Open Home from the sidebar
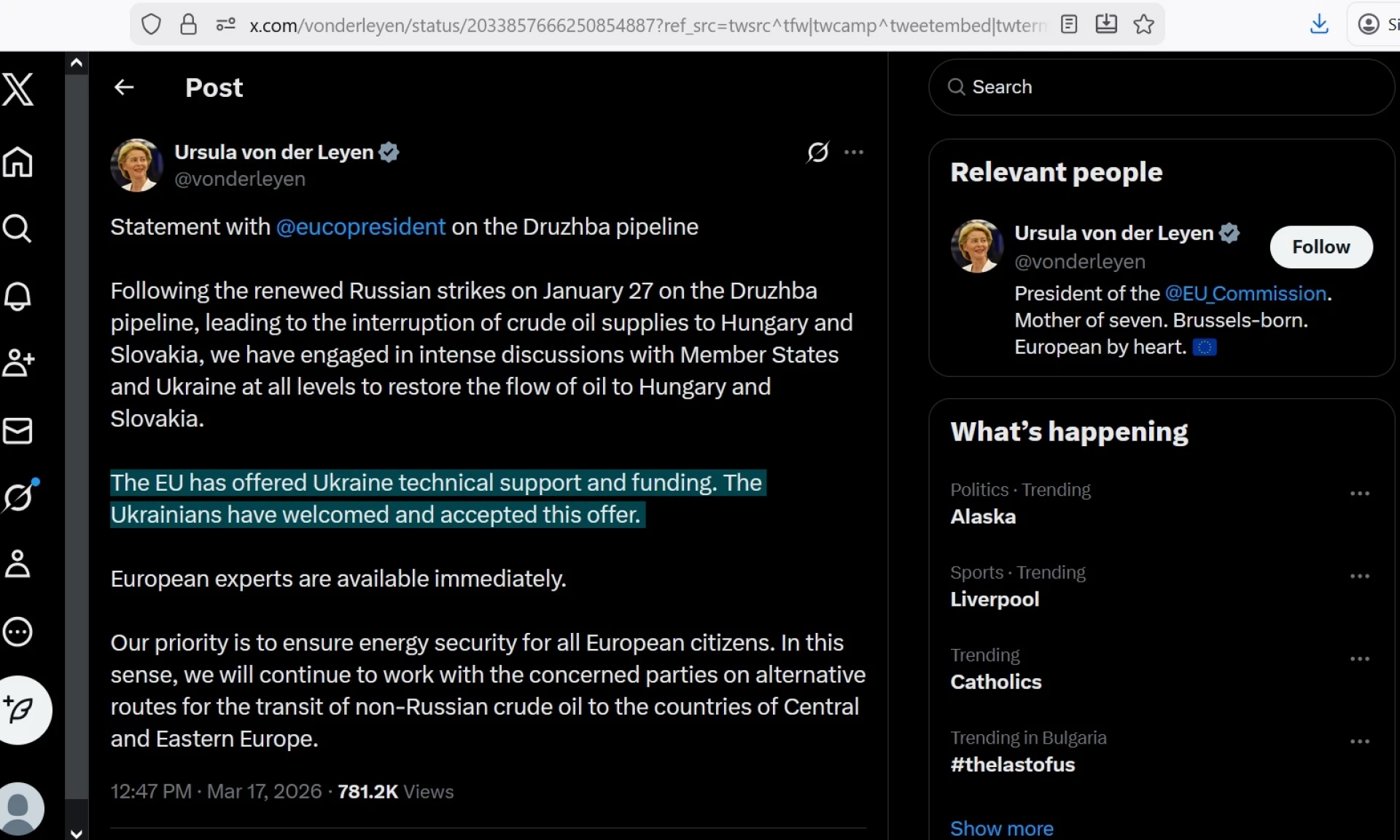 [x=18, y=162]
